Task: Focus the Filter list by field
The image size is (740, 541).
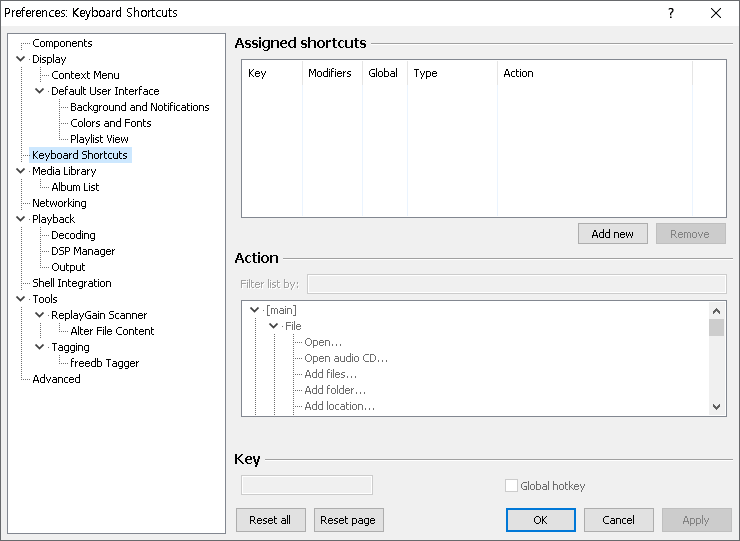Action: click(516, 284)
